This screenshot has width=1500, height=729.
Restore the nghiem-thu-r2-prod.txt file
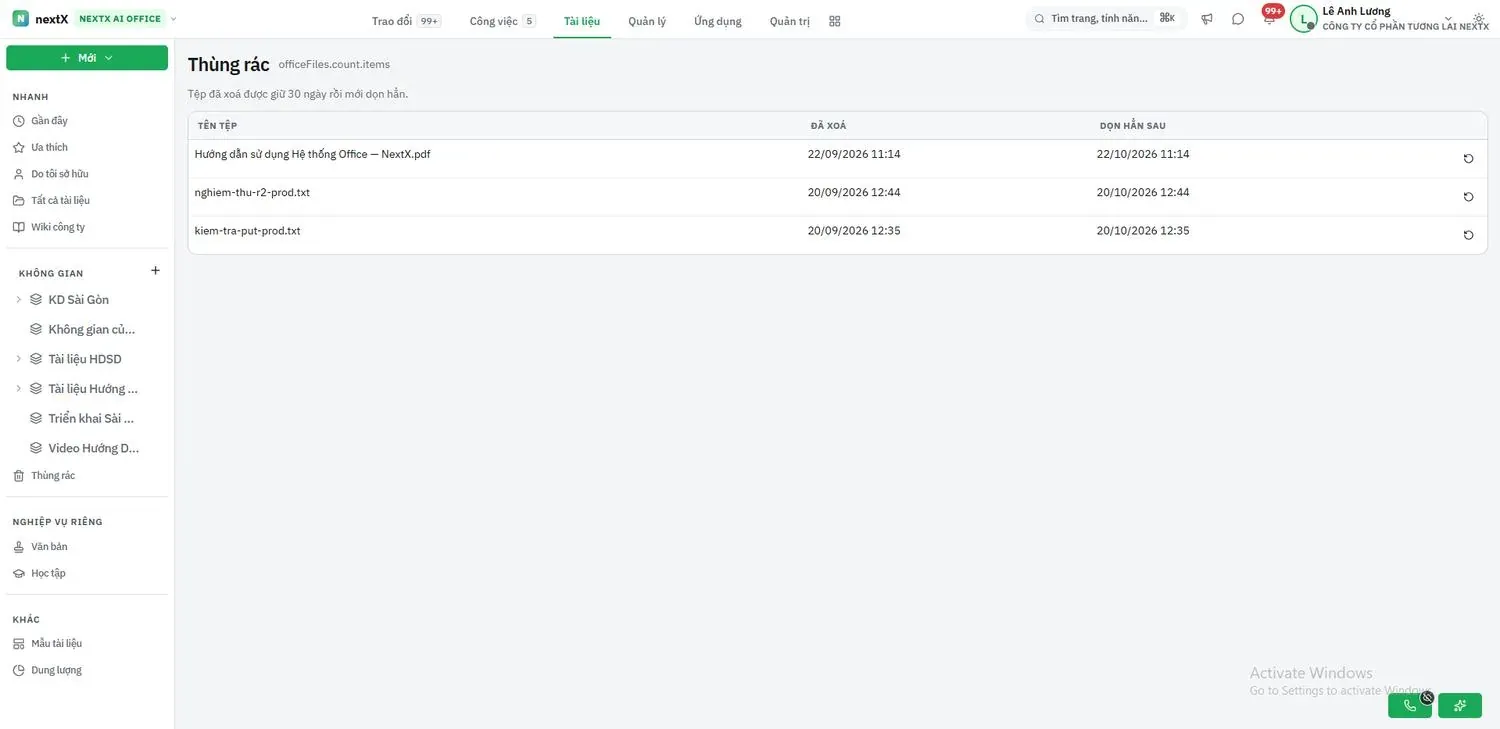1468,197
